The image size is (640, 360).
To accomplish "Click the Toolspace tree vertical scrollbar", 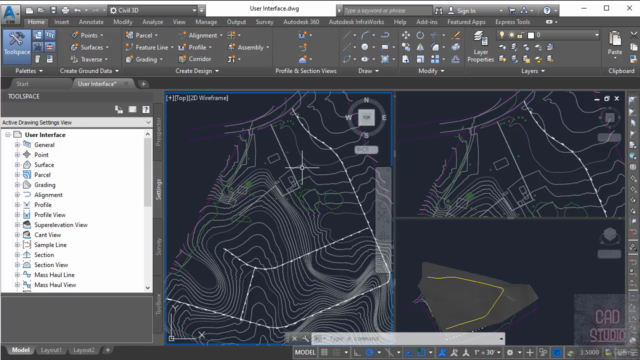I will 148,171.
